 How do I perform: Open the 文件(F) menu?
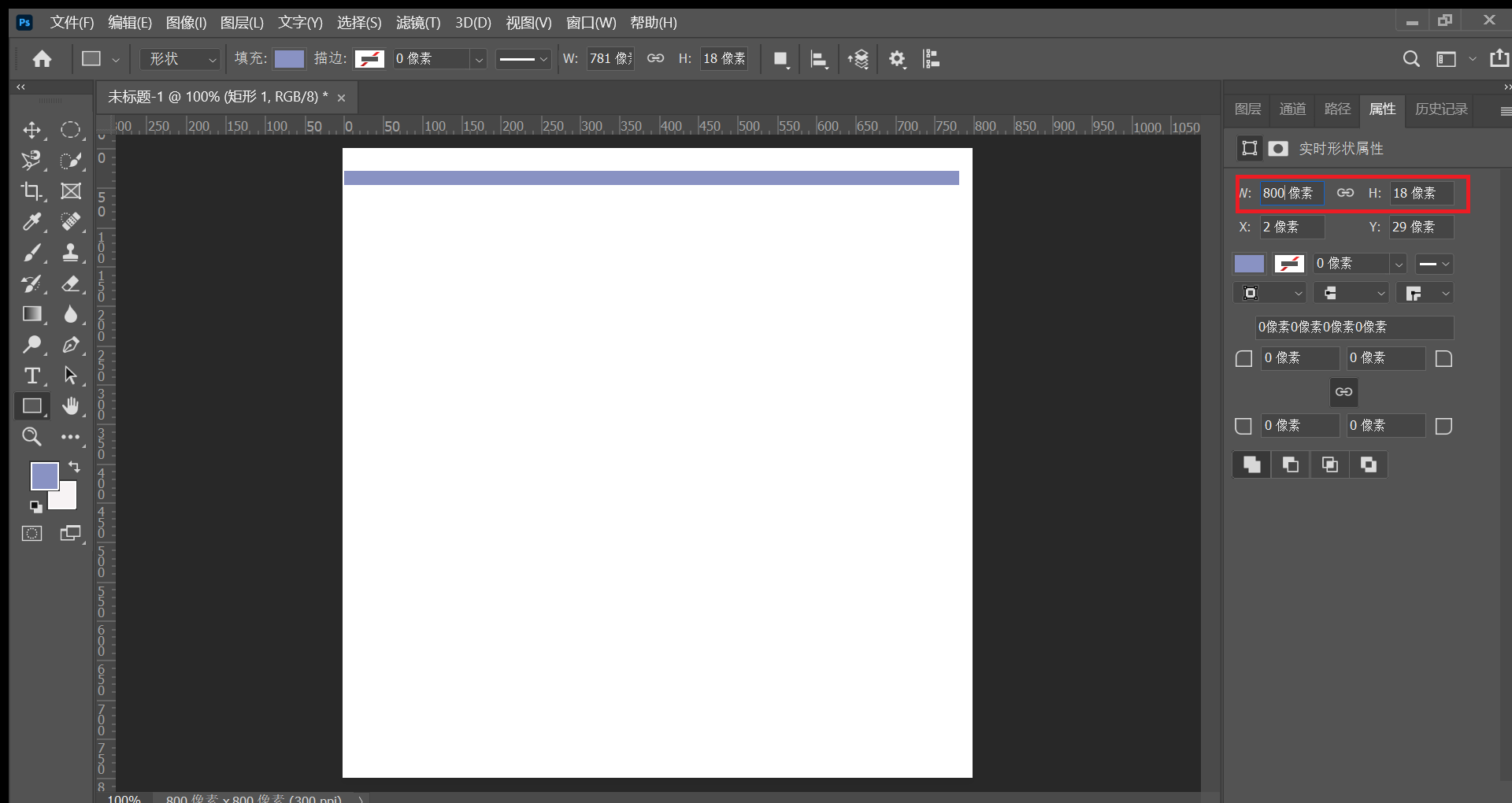72,23
